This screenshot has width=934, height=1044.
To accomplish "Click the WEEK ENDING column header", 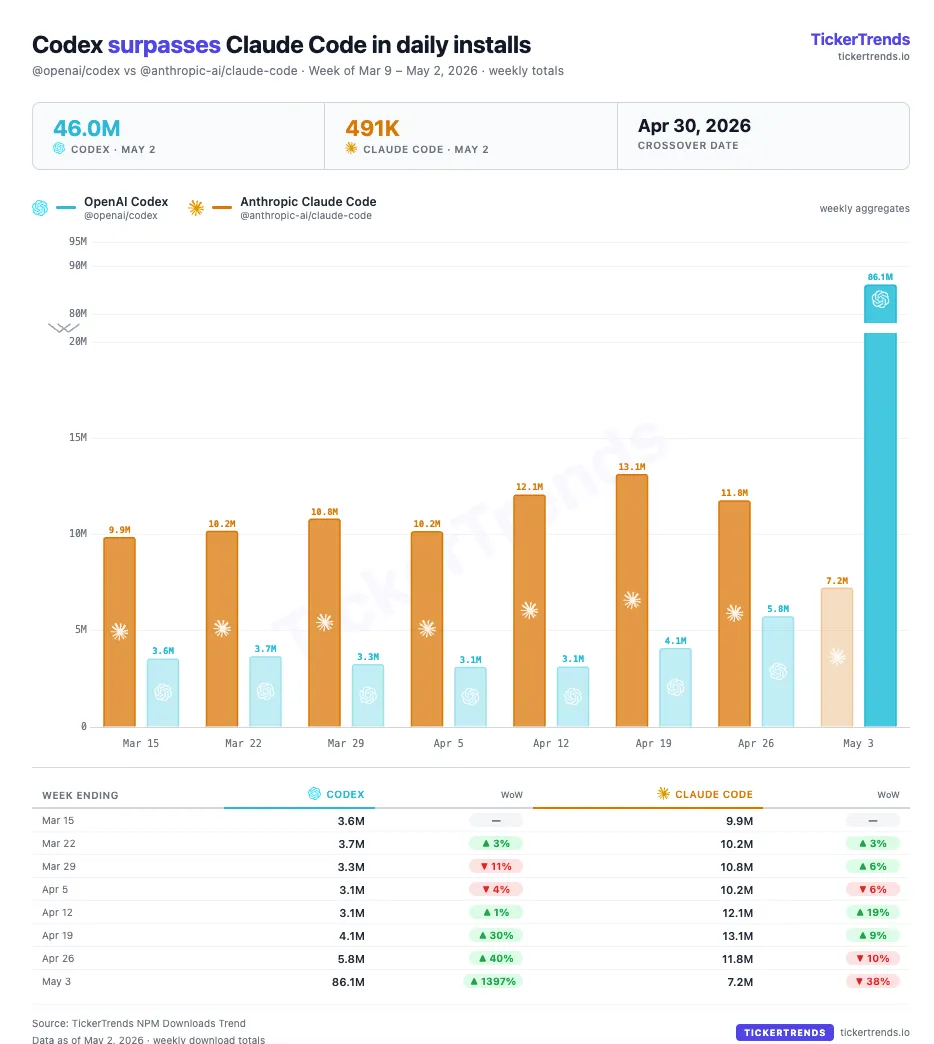I will click(80, 795).
